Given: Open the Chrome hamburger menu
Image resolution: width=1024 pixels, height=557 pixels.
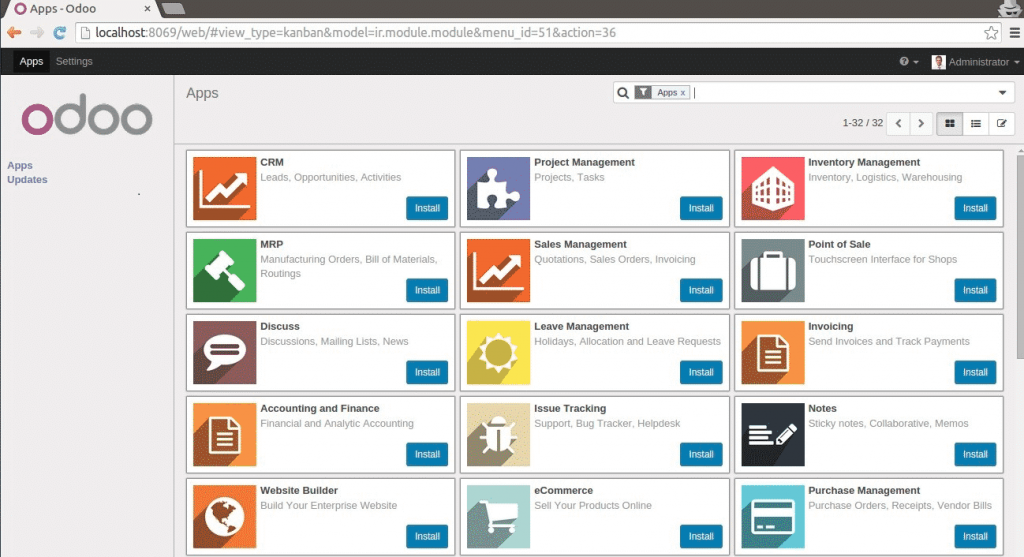Looking at the screenshot, I should coord(1014,33).
